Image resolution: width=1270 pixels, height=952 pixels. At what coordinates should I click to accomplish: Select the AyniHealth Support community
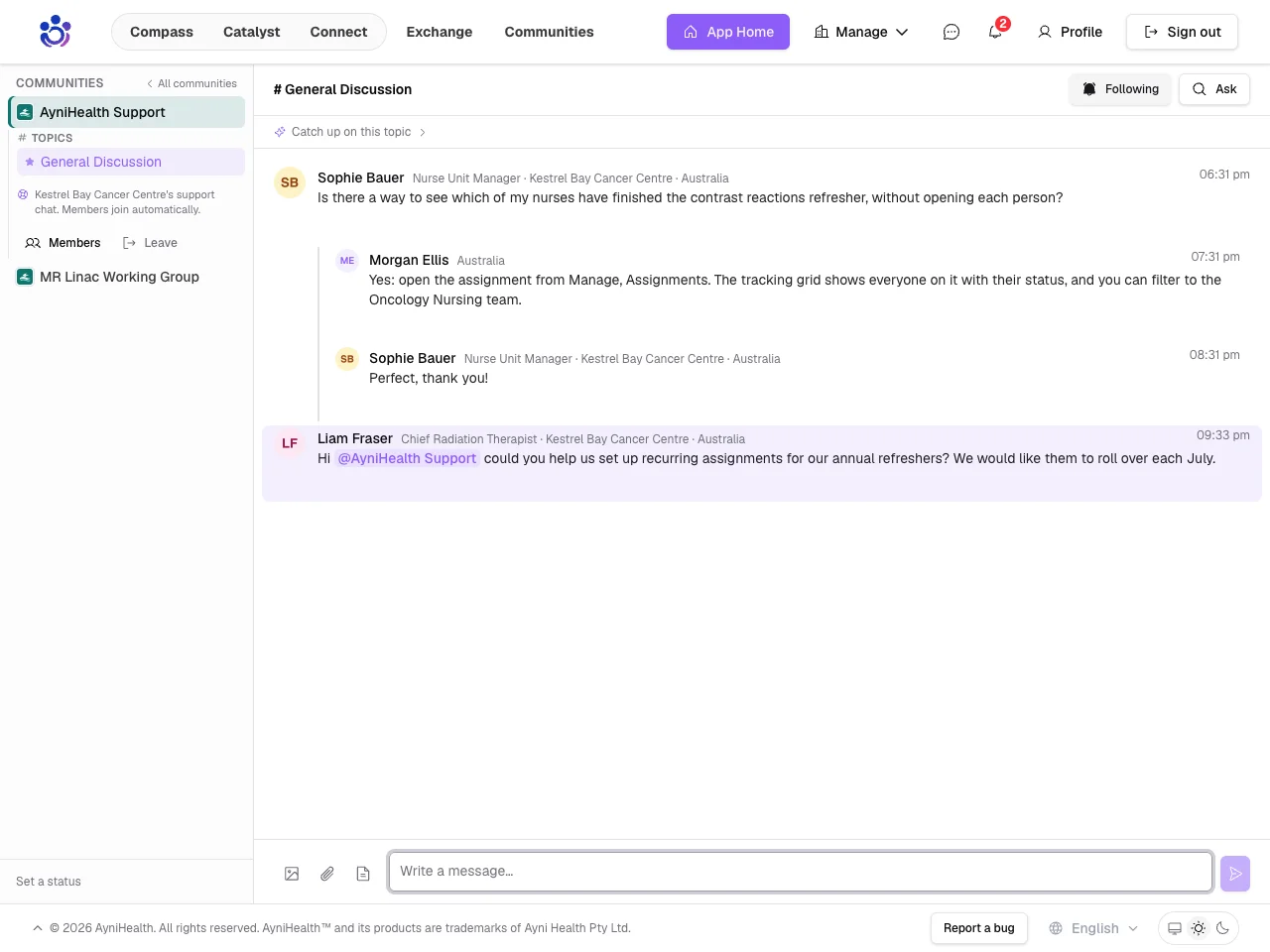[127, 112]
